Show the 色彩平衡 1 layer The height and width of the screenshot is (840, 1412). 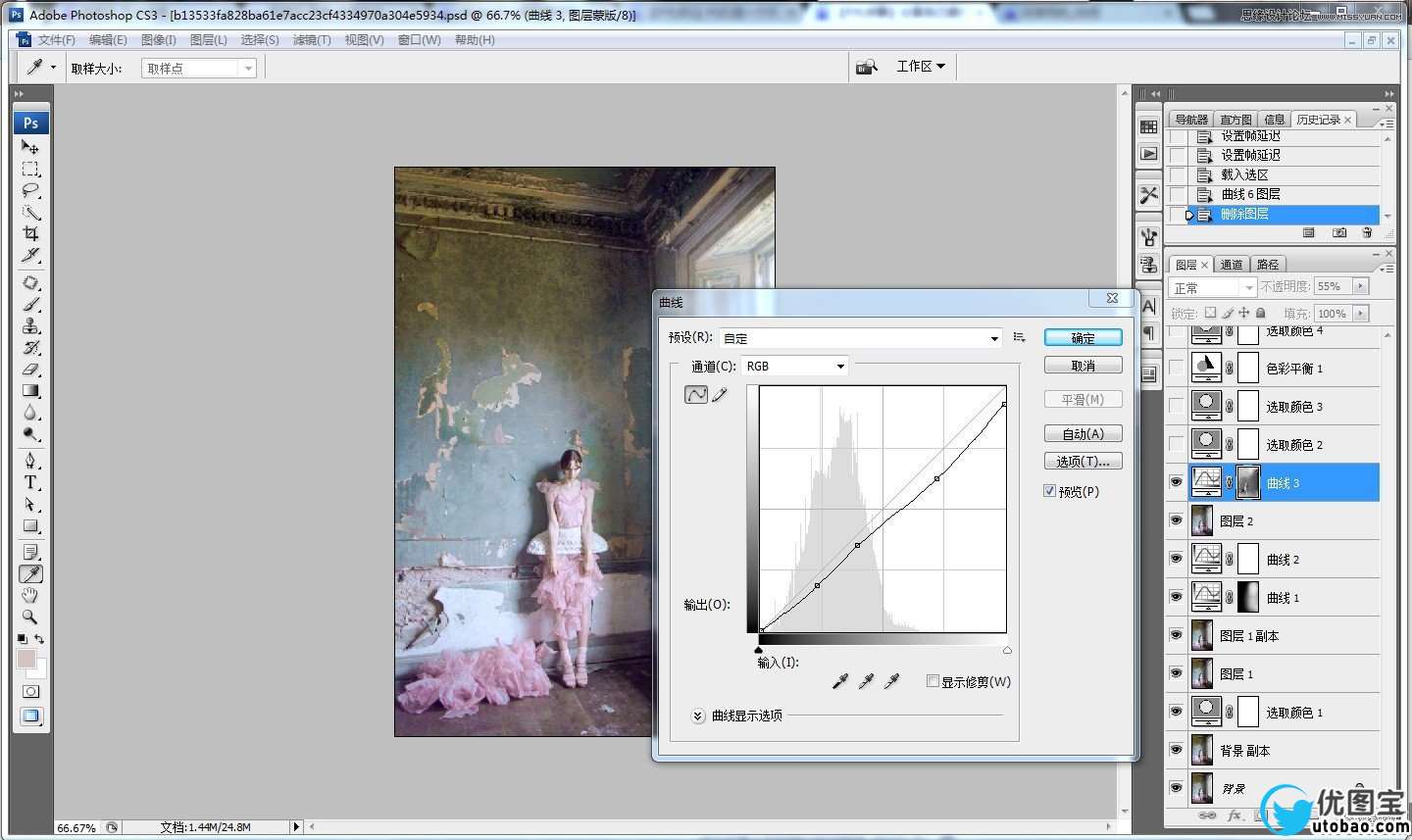pos(1176,368)
